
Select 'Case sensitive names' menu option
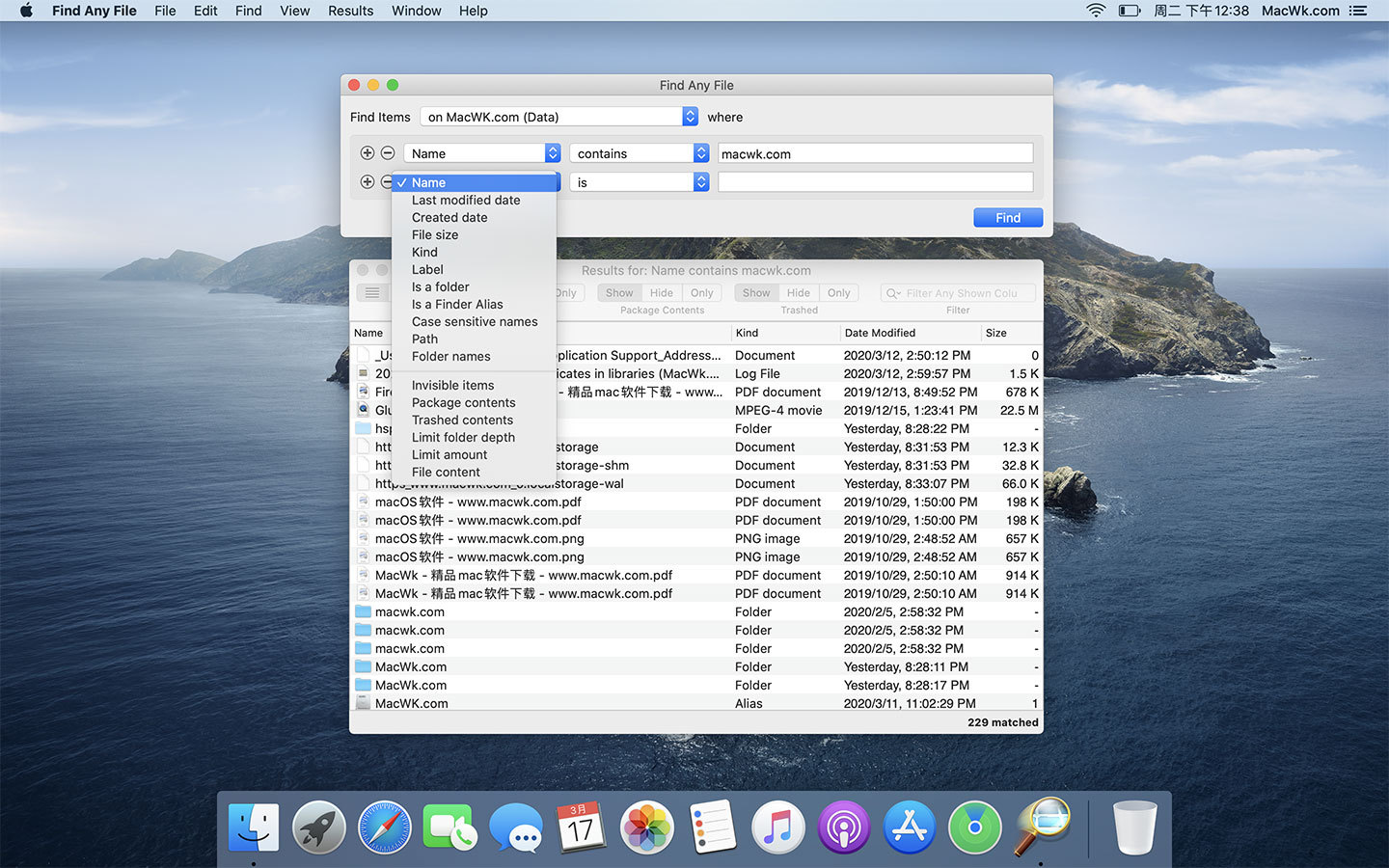pos(475,322)
